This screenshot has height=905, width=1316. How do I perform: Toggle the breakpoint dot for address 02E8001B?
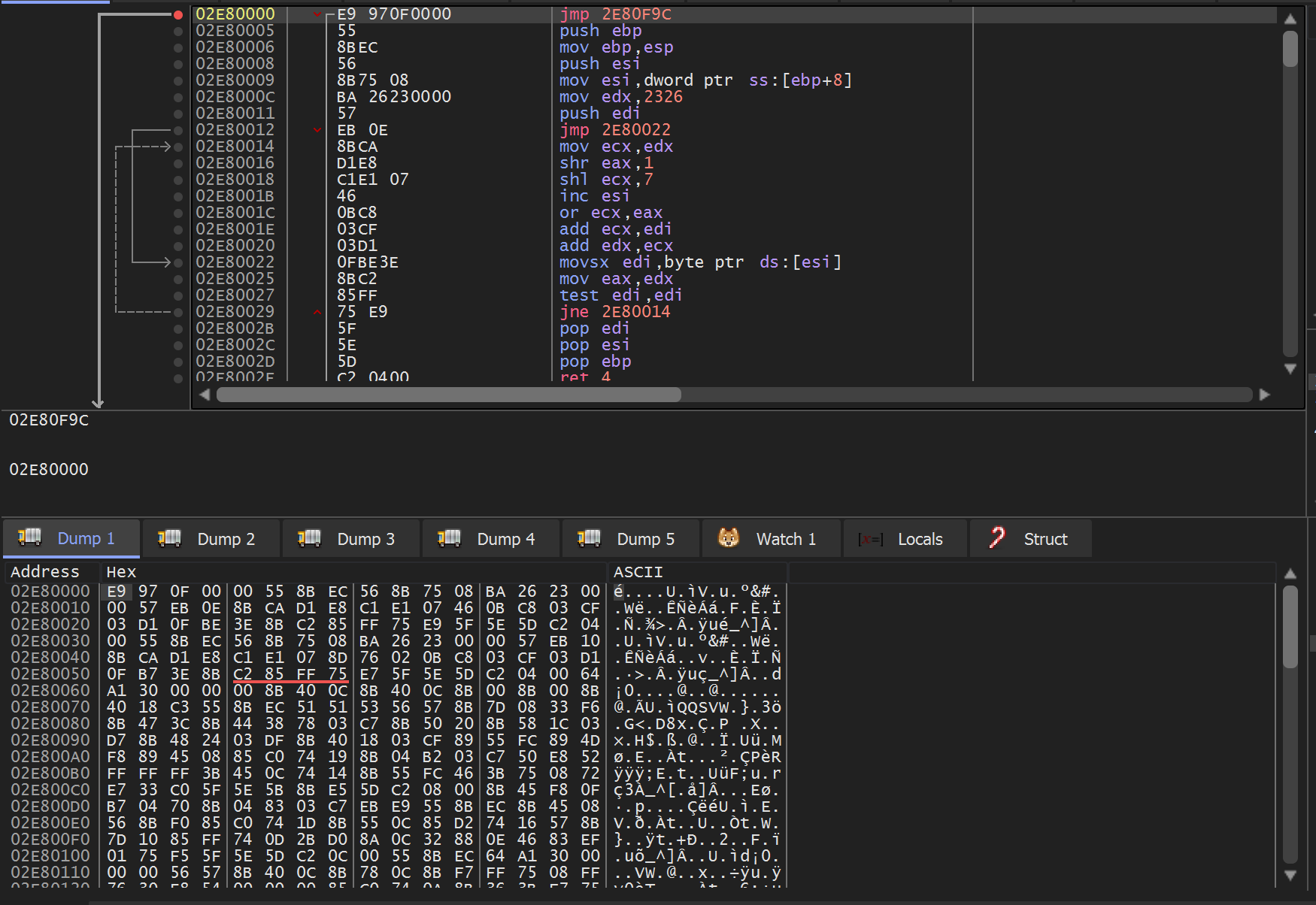178,196
